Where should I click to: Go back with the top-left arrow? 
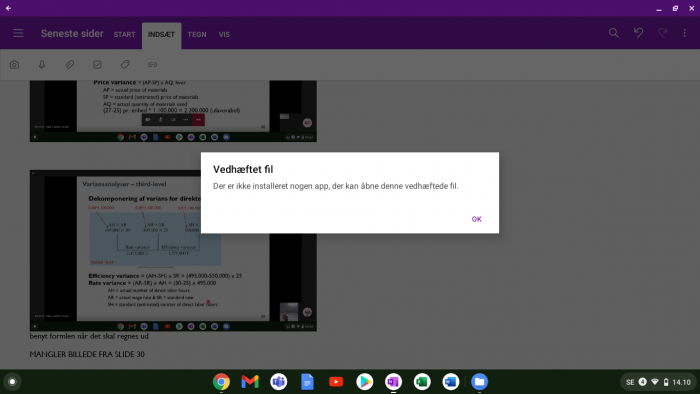pos(8,8)
